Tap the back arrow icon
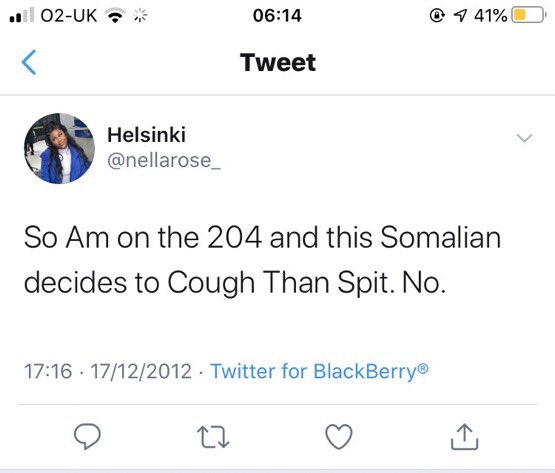Image resolution: width=555 pixels, height=473 pixels. (29, 62)
